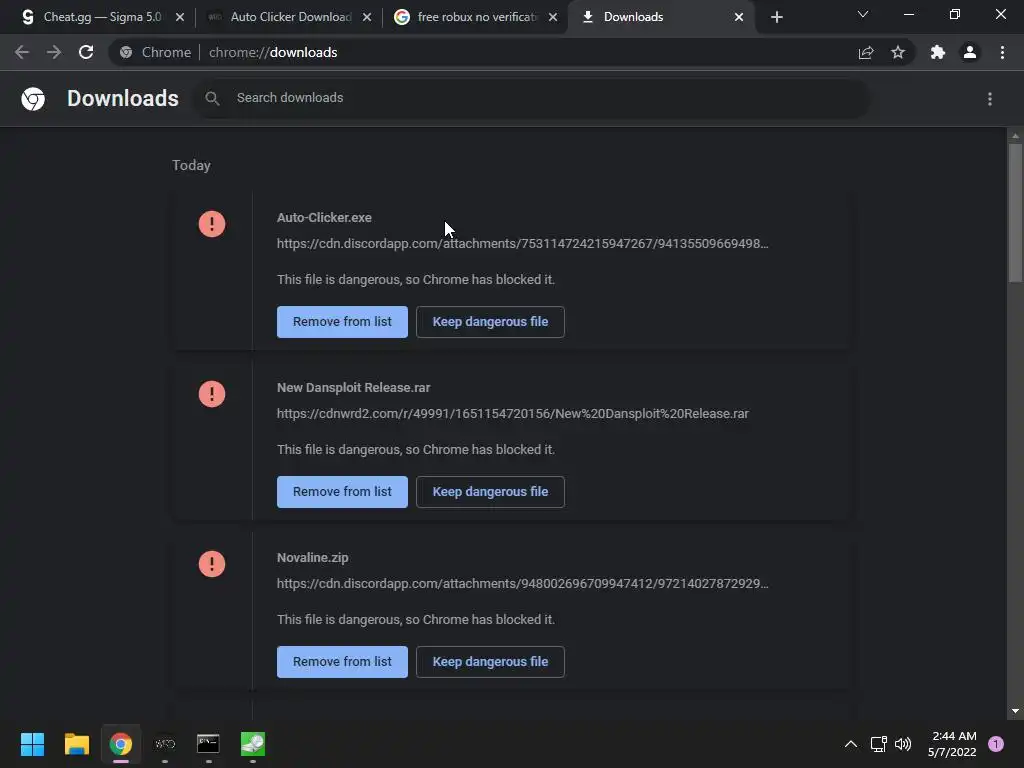Click the search magnifier icon
Screen dimensions: 1024x768
coord(212,98)
